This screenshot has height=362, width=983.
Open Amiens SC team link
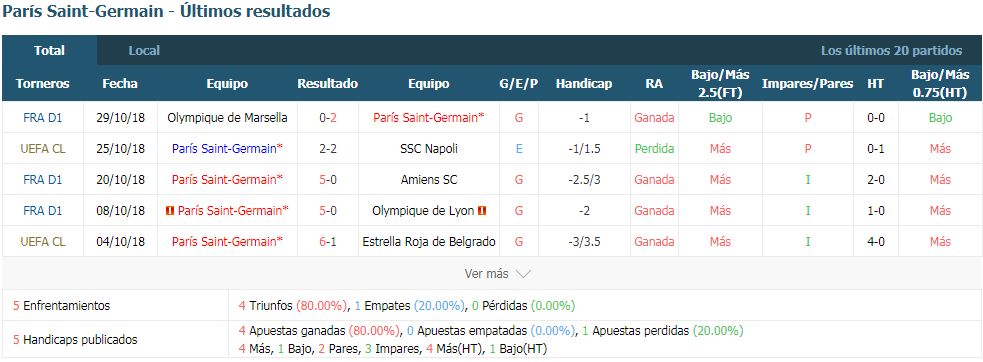429,179
